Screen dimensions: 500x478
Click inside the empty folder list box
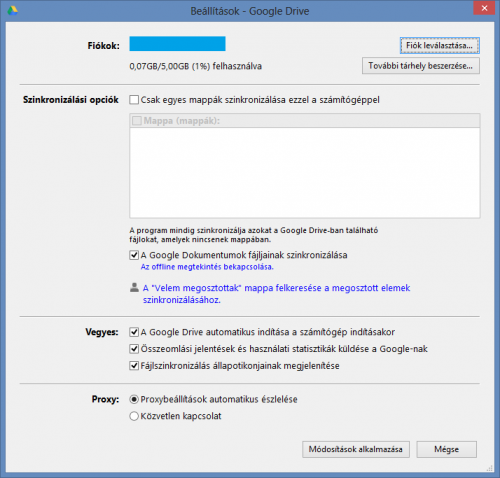click(x=305, y=173)
